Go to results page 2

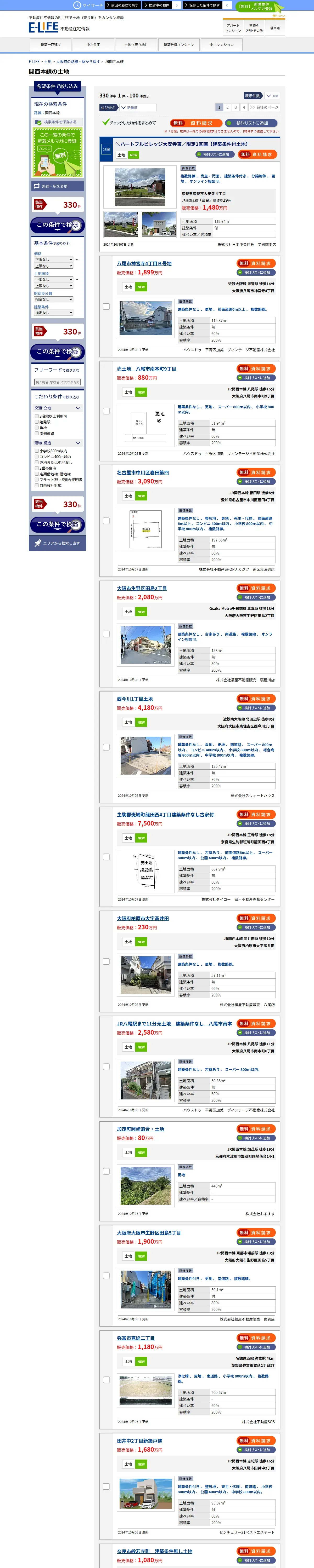(227, 107)
